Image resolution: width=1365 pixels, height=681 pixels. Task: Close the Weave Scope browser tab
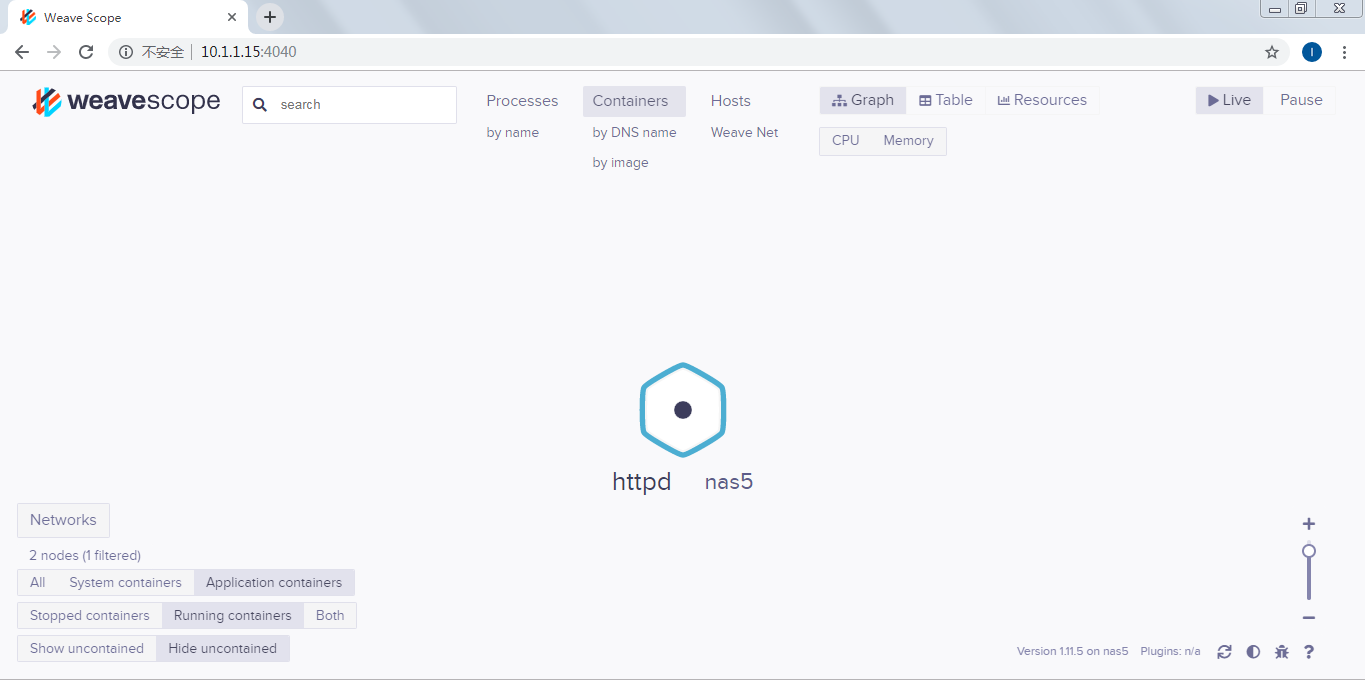232,17
